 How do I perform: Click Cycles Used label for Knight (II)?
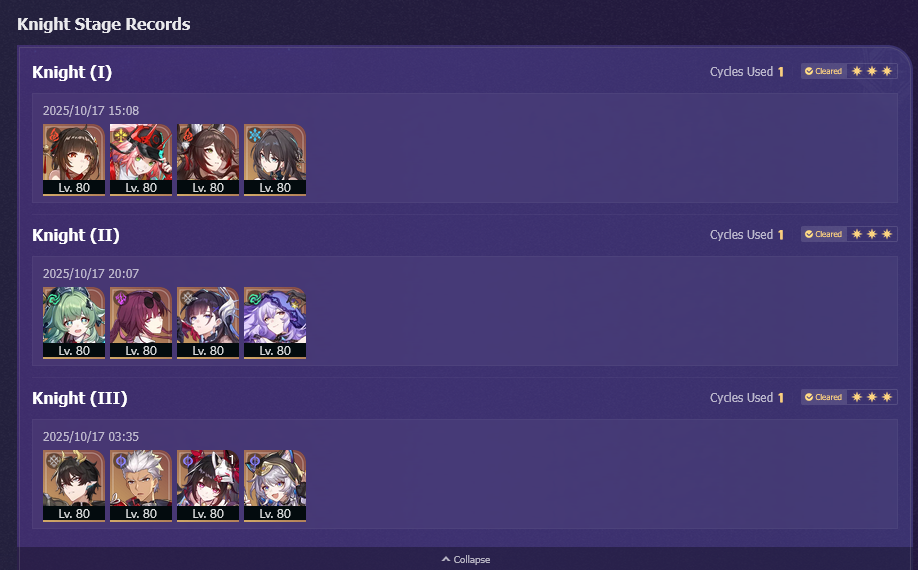point(741,235)
